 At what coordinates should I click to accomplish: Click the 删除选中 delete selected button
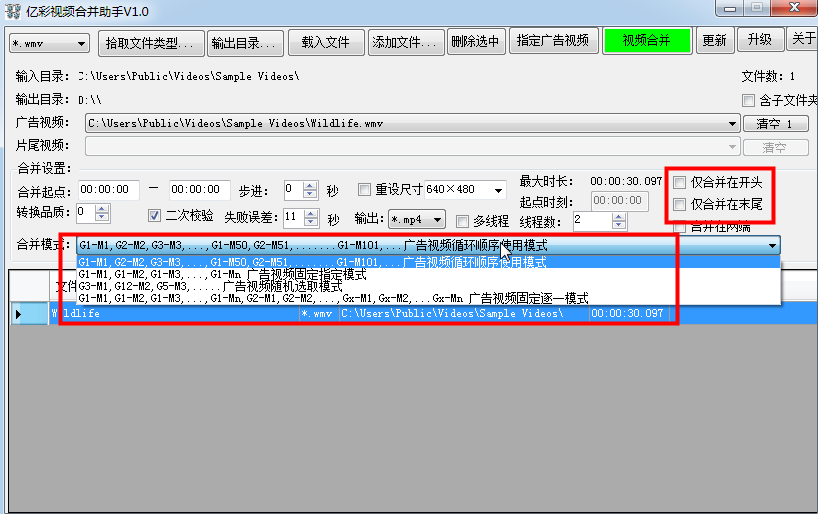tap(477, 42)
